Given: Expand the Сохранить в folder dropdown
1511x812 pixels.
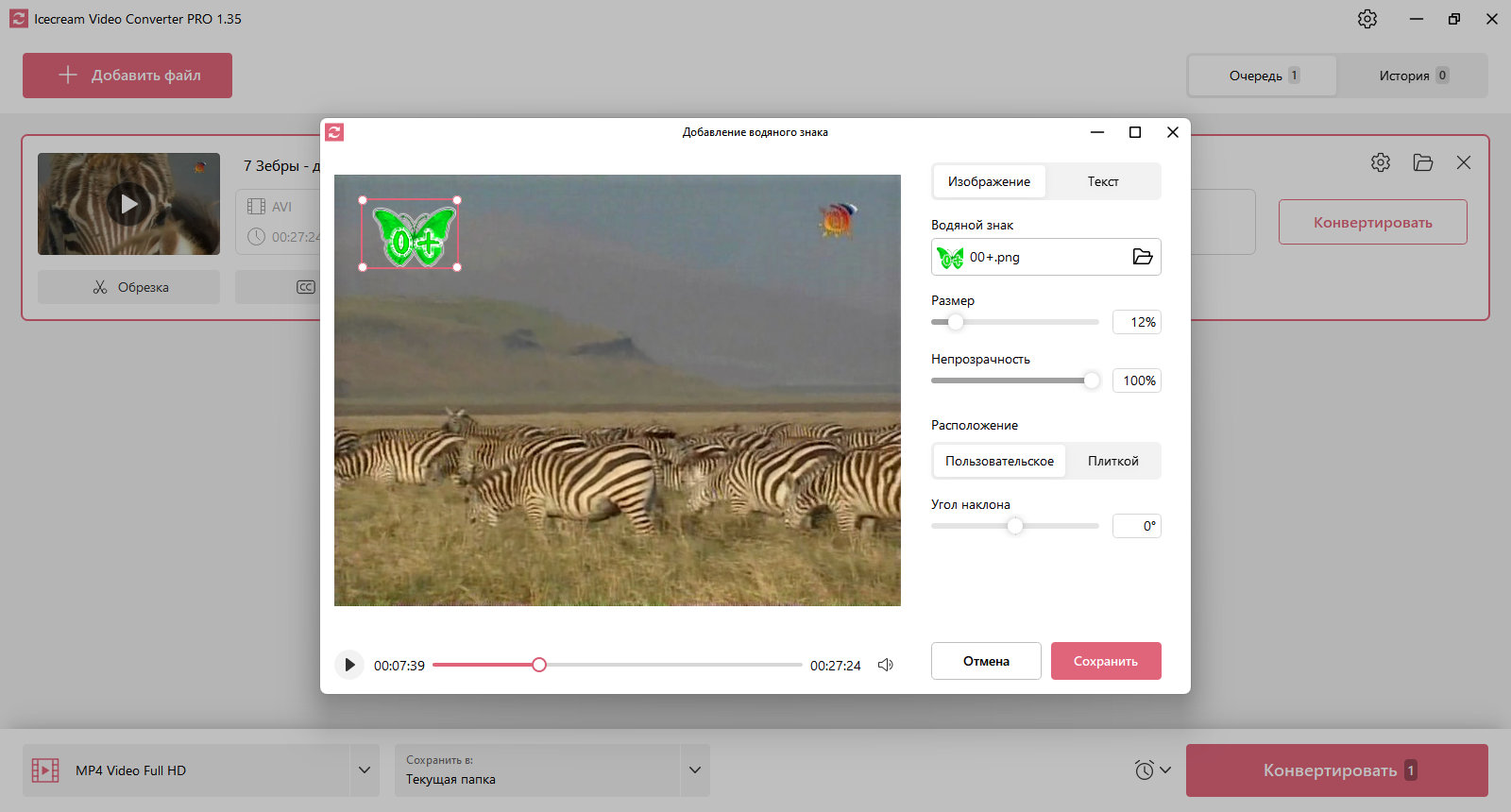Looking at the screenshot, I should (695, 770).
